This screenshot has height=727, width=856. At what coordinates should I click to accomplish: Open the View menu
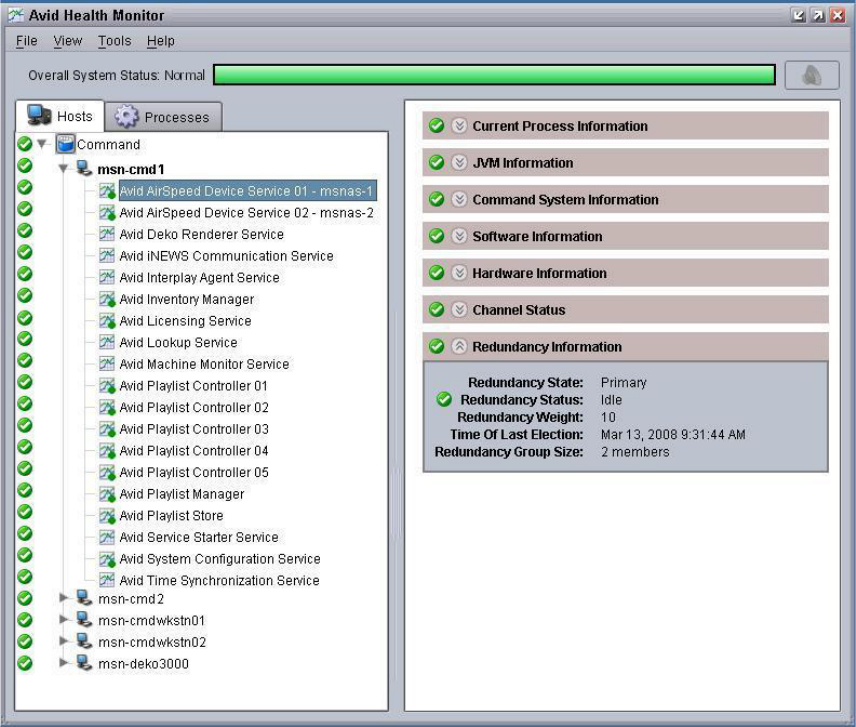coord(68,41)
